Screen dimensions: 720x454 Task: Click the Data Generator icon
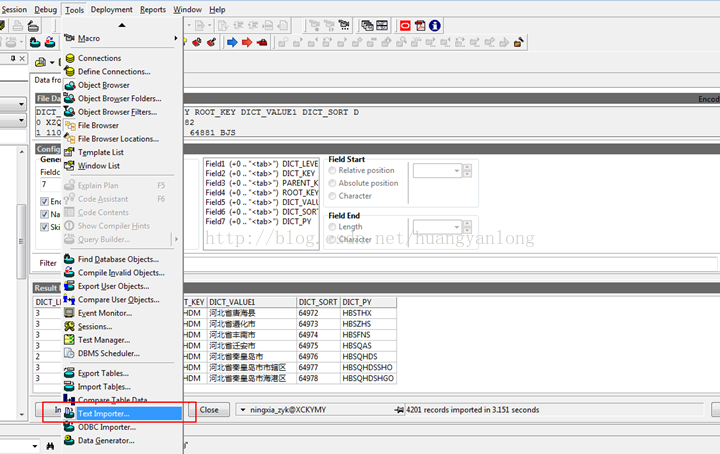[x=69, y=440]
